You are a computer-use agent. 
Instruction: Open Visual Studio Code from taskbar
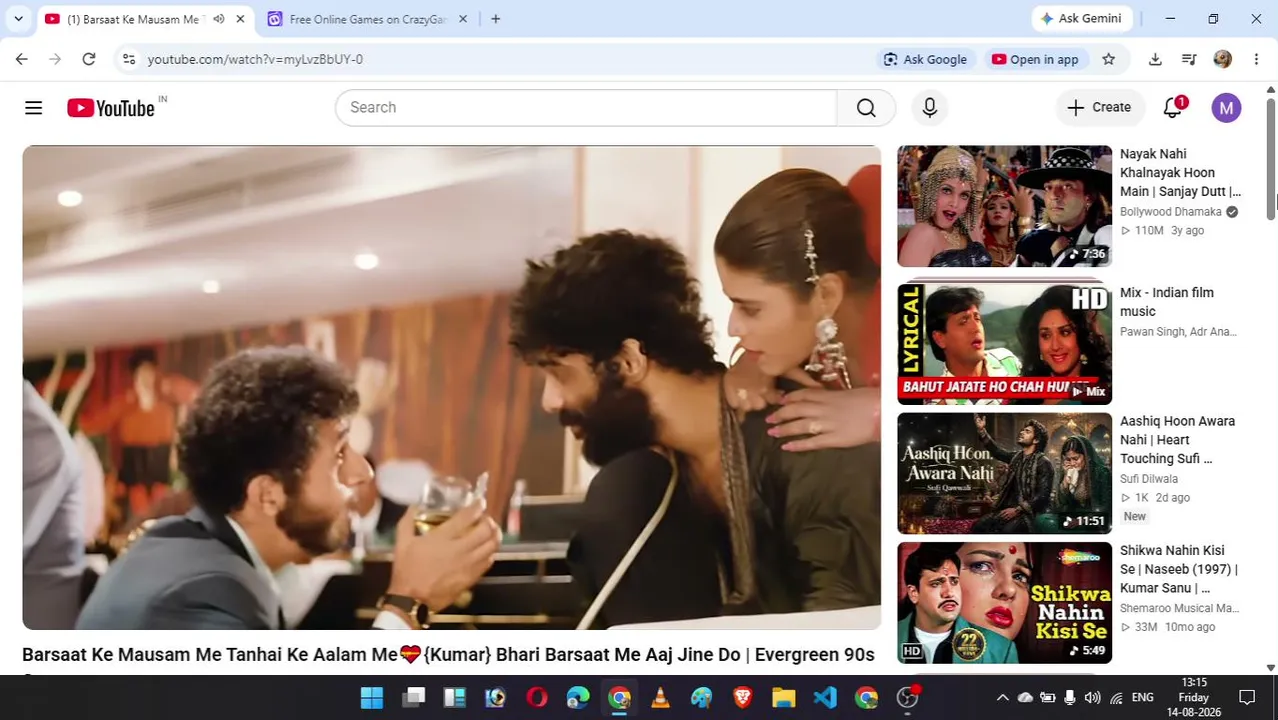tap(825, 697)
